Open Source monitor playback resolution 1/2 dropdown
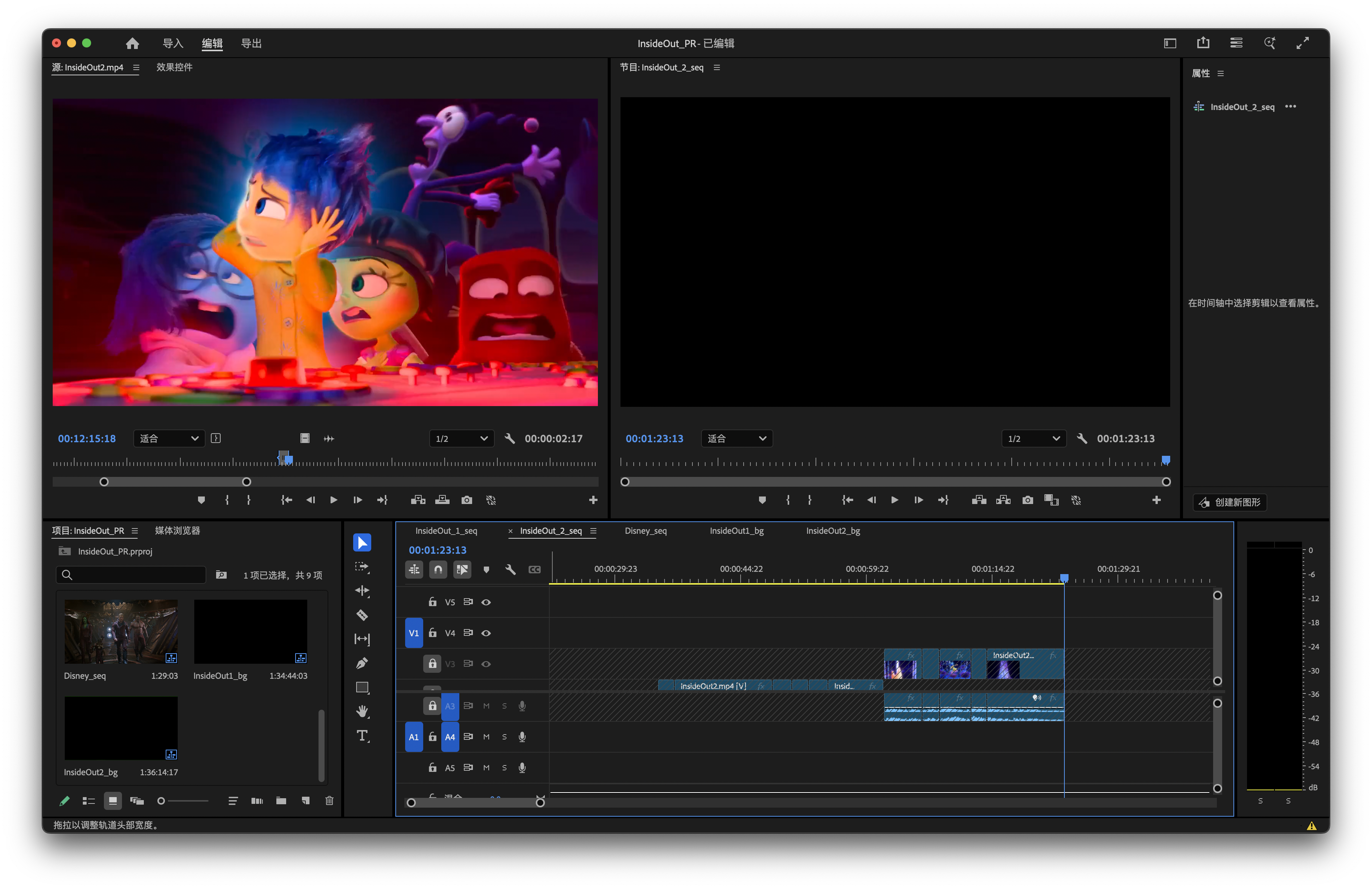The image size is (1372, 889). [462, 438]
